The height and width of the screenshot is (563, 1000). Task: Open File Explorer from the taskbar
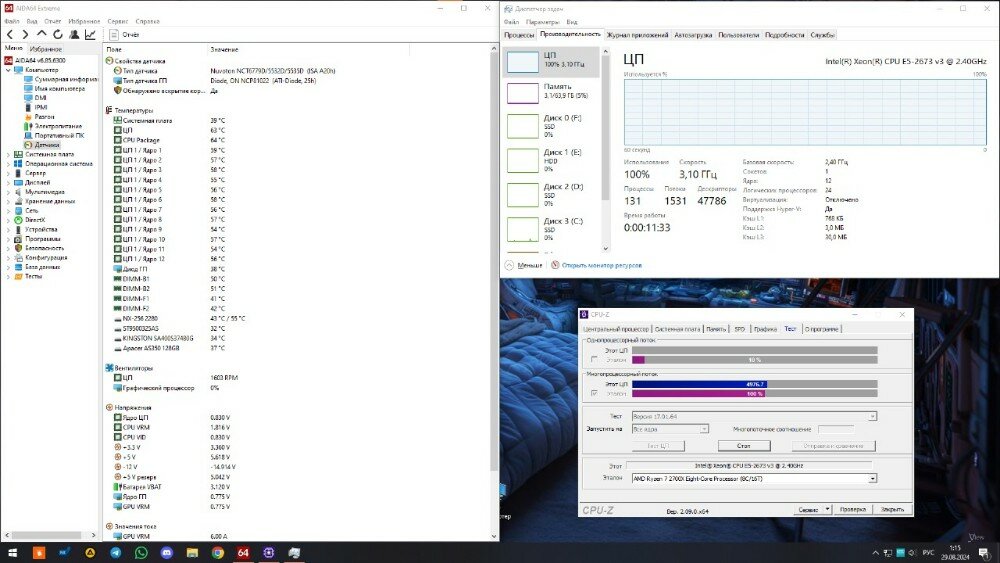(x=192, y=552)
